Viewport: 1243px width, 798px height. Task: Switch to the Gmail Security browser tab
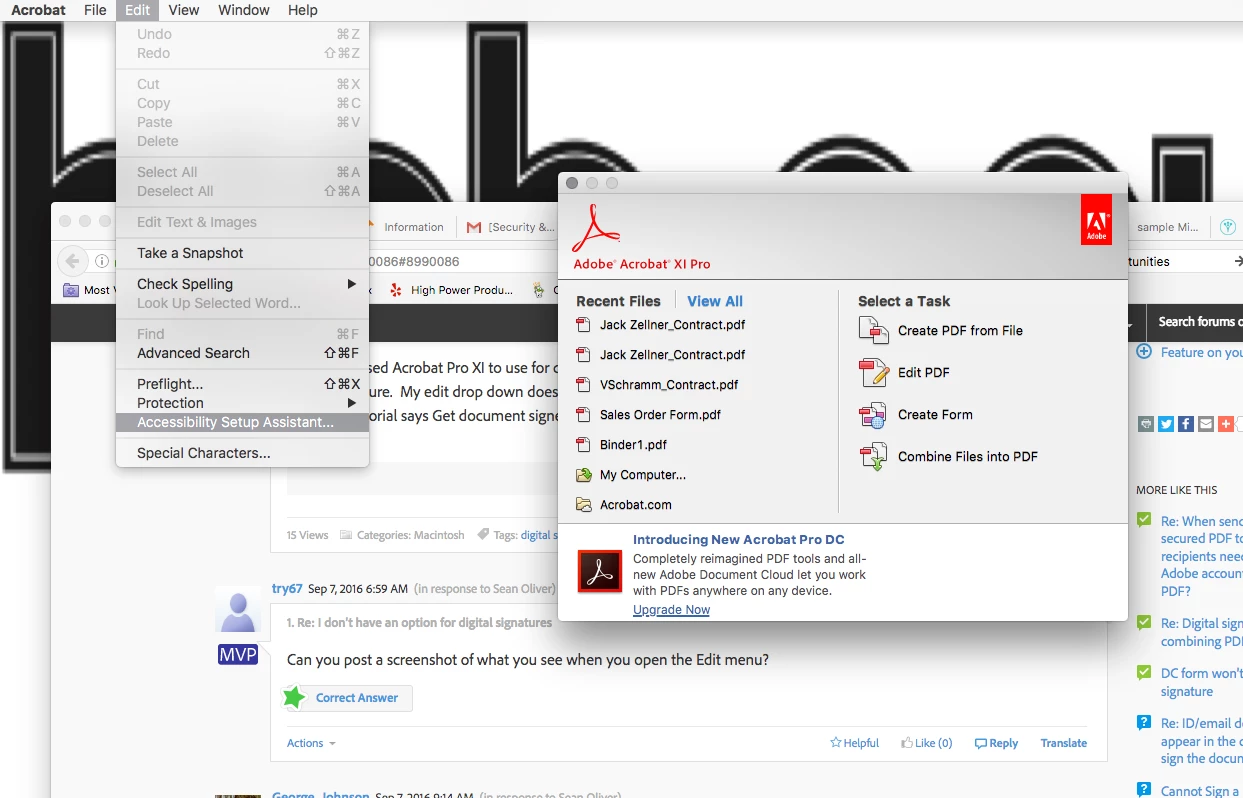point(510,227)
